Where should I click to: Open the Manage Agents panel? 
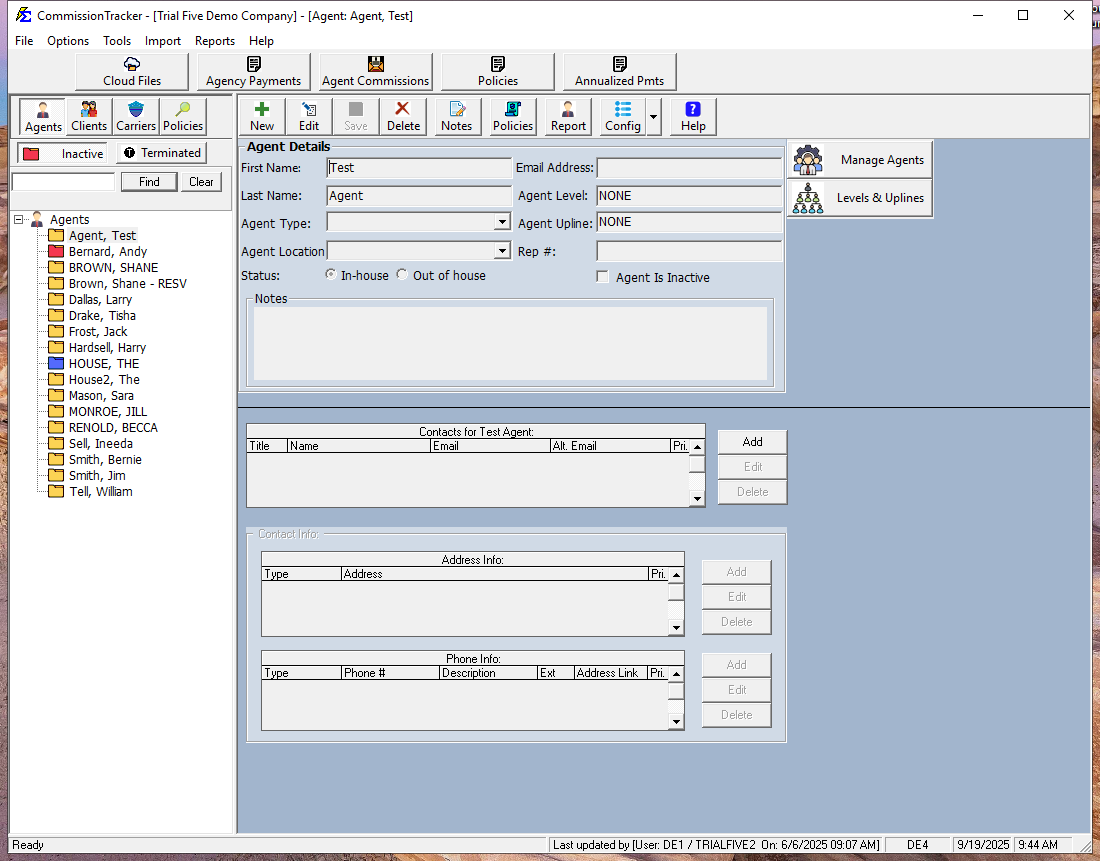(x=860, y=160)
